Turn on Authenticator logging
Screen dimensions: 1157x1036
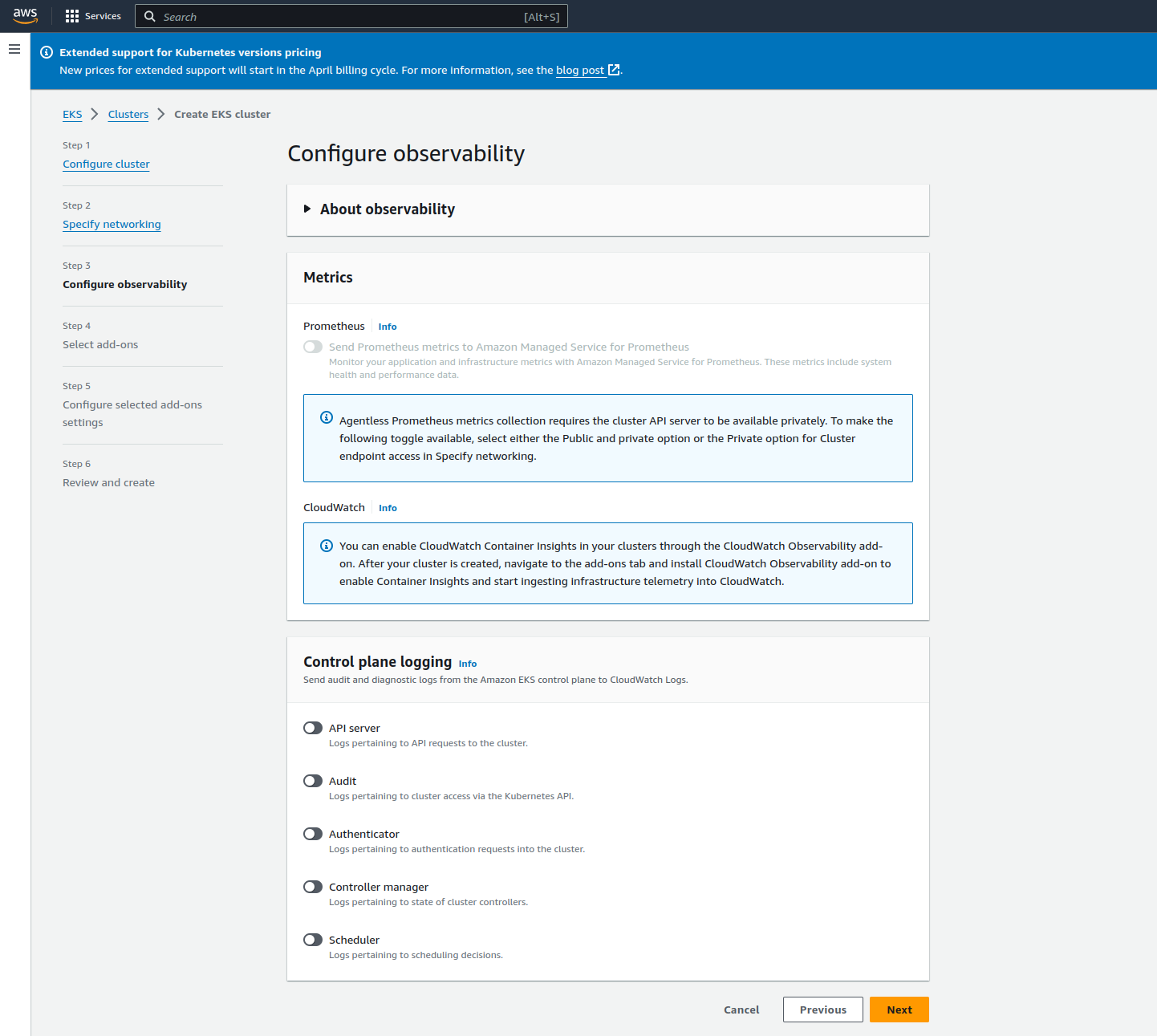[x=313, y=834]
